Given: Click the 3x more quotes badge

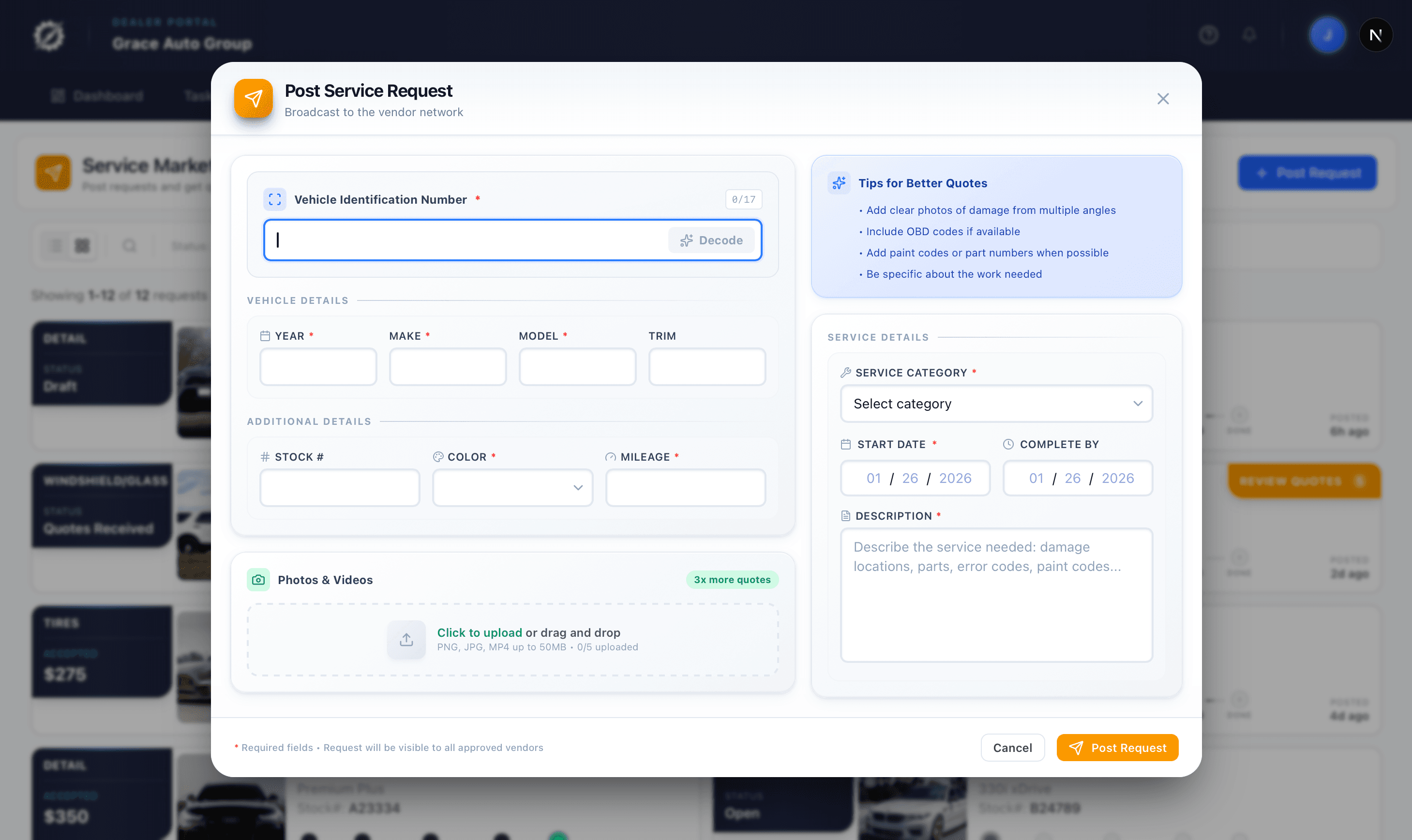Looking at the screenshot, I should pos(732,580).
